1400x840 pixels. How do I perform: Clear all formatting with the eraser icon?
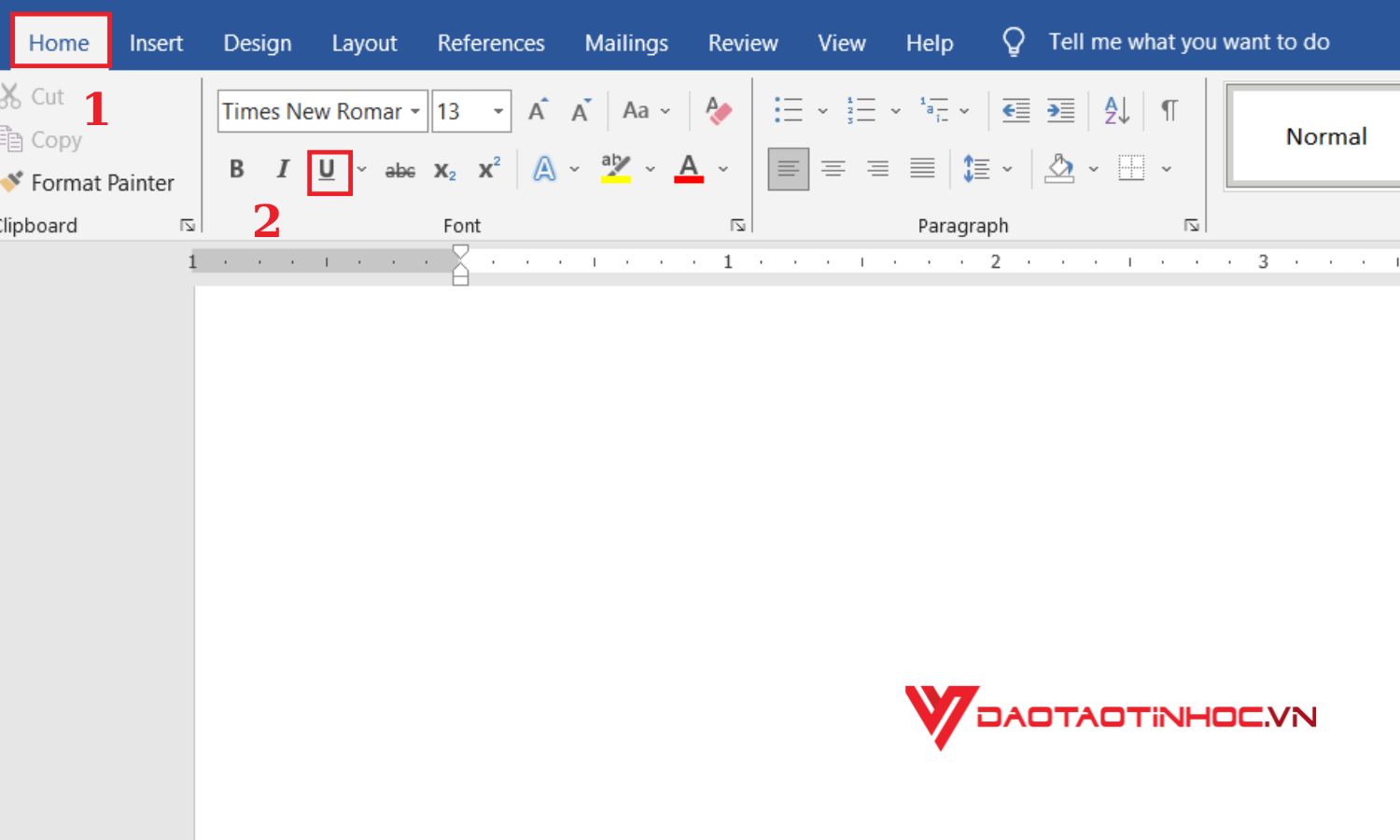point(717,110)
